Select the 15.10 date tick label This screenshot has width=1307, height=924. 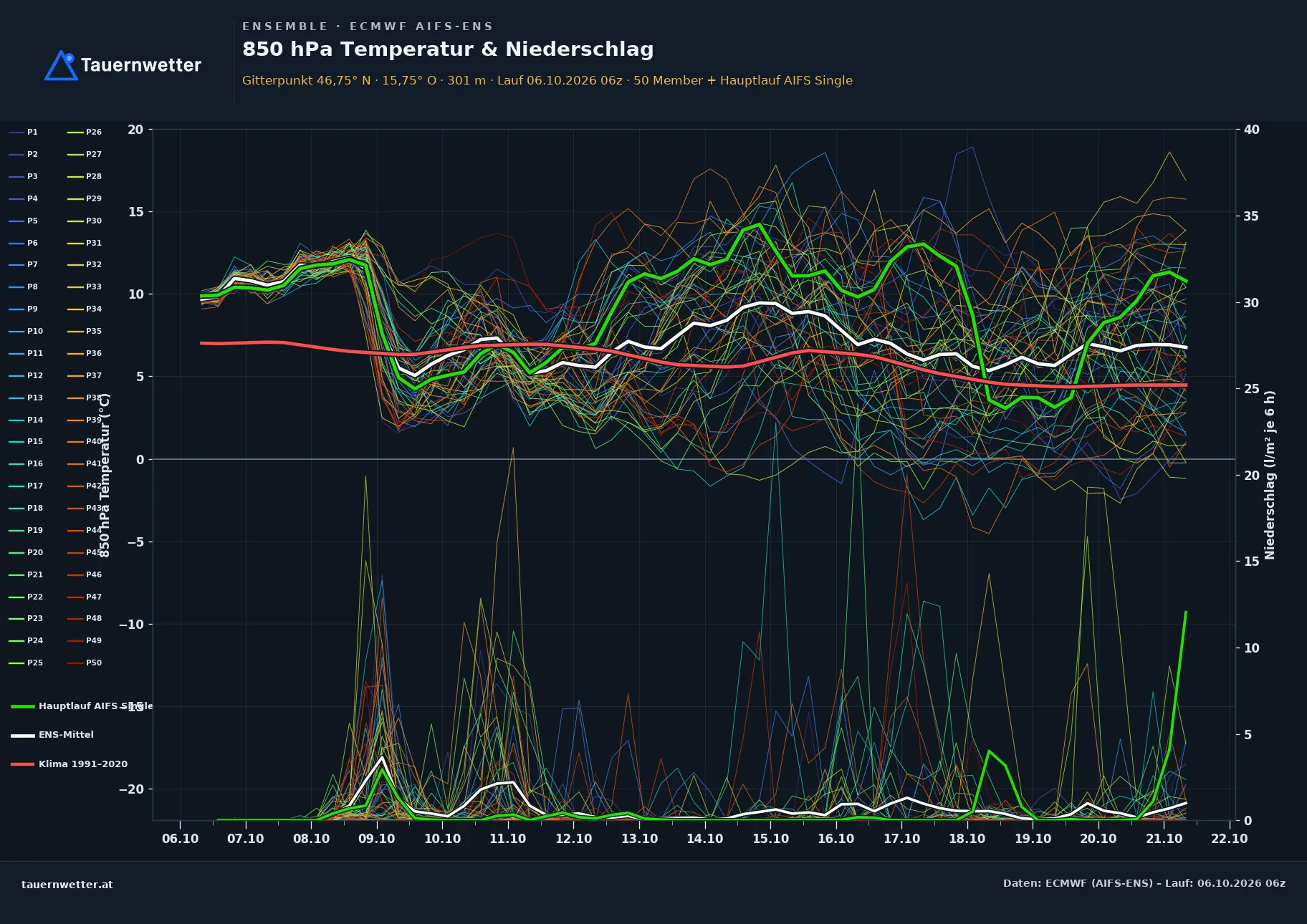pyautogui.click(x=770, y=839)
